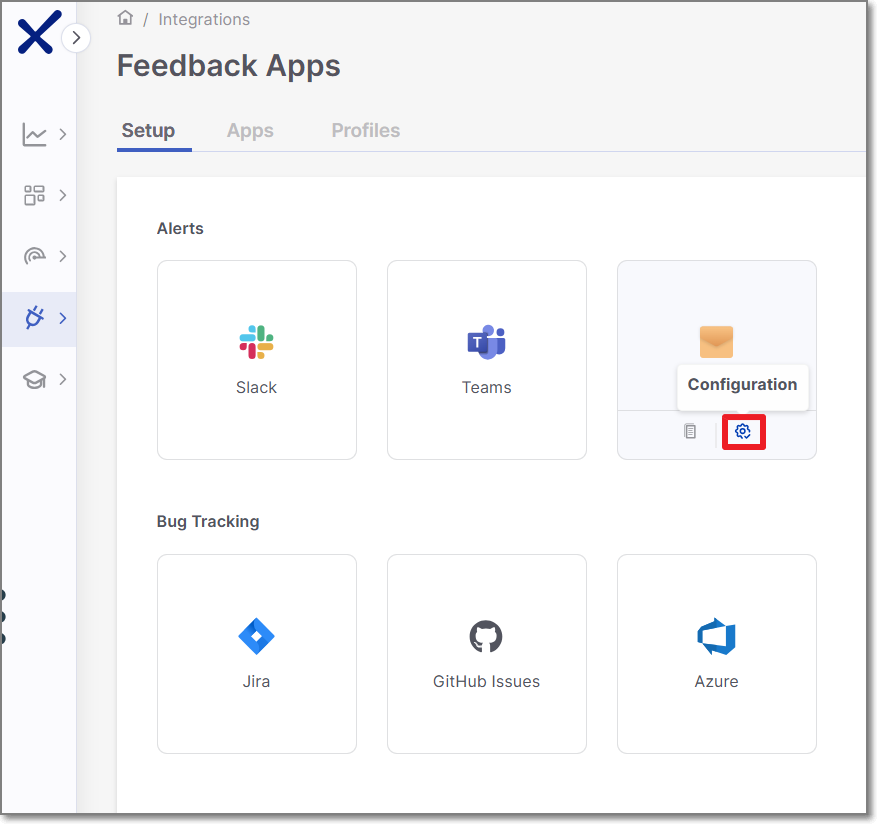Select the Jira bug tracking card
This screenshot has height=824, width=877.
tap(257, 653)
